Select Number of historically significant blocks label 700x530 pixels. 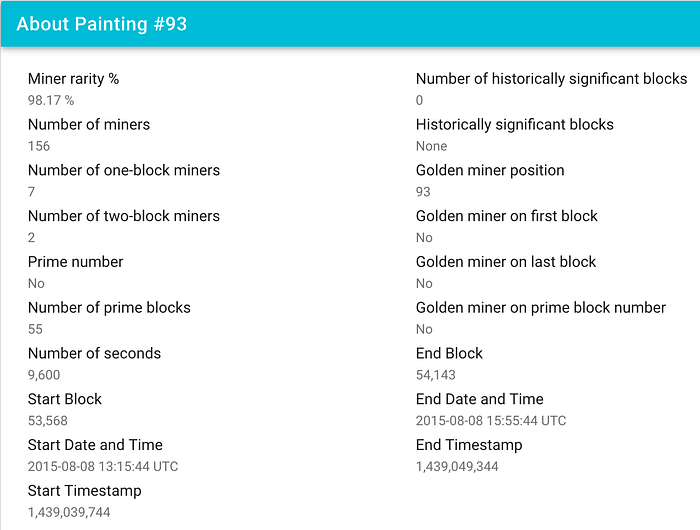551,79
